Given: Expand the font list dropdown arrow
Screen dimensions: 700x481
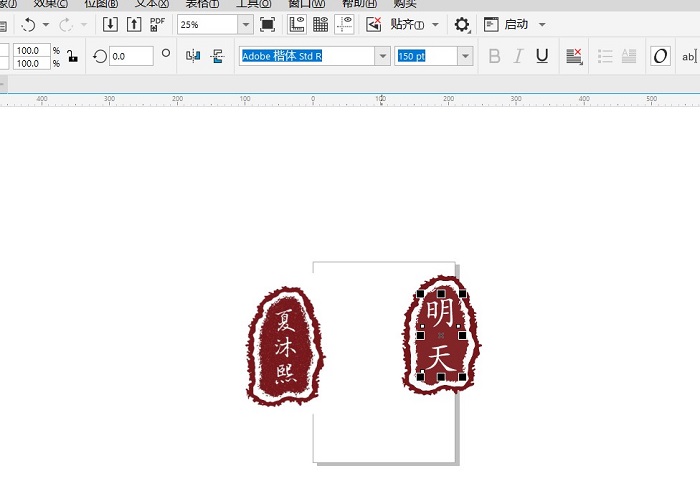Looking at the screenshot, I should coord(383,56).
